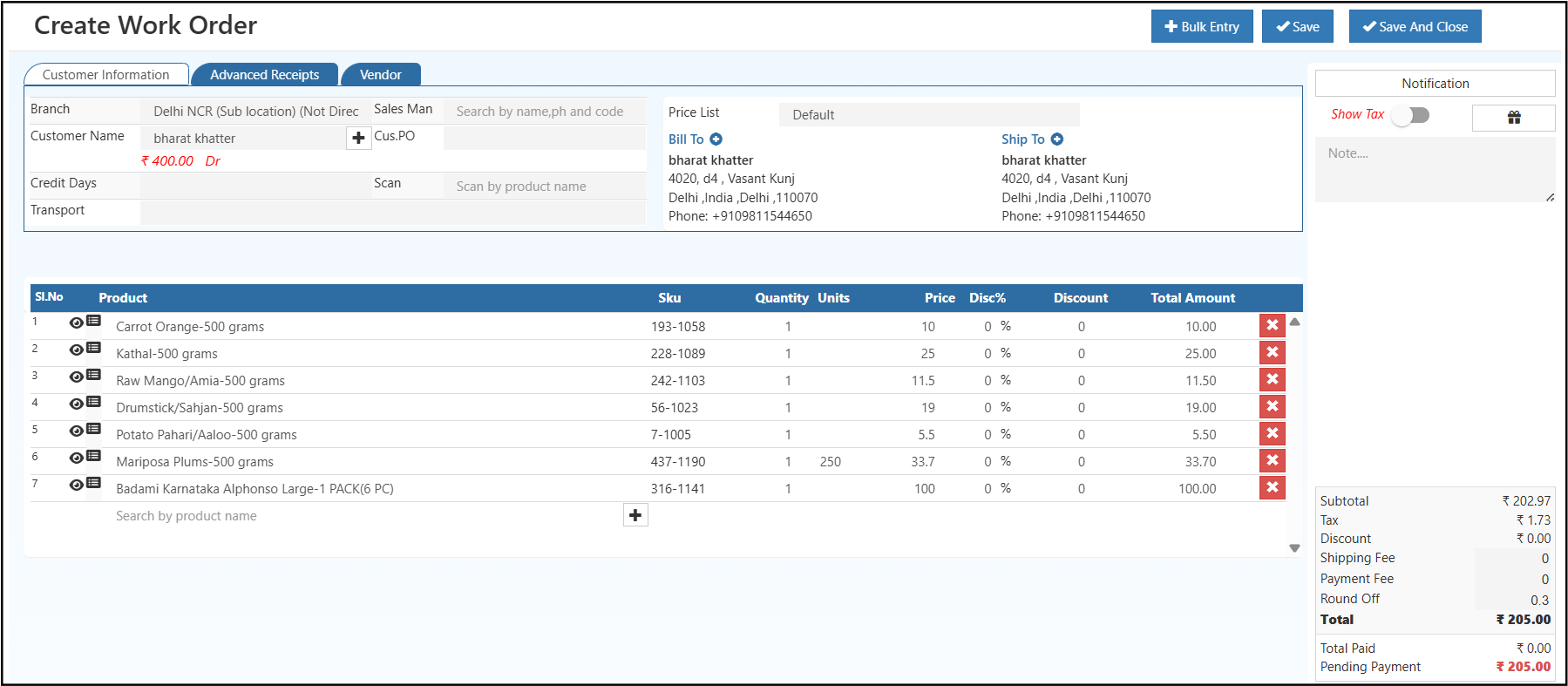Remove the Drumstick/Sahjan line item

1273,406
